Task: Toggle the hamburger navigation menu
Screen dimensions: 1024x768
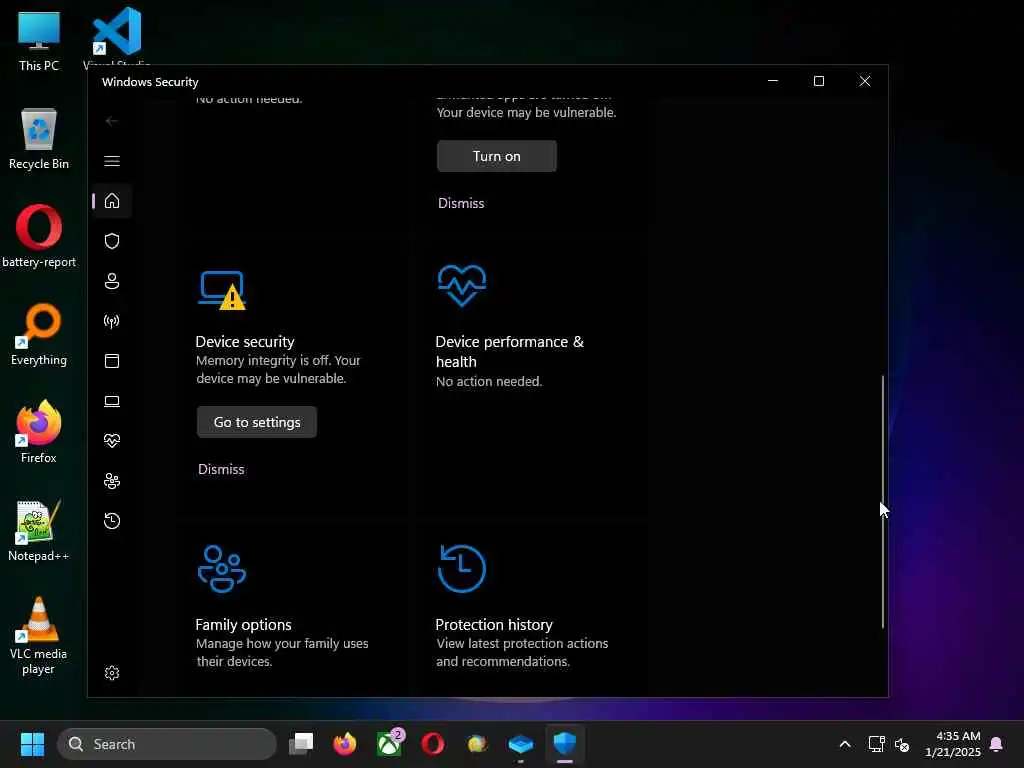Action: 112,161
